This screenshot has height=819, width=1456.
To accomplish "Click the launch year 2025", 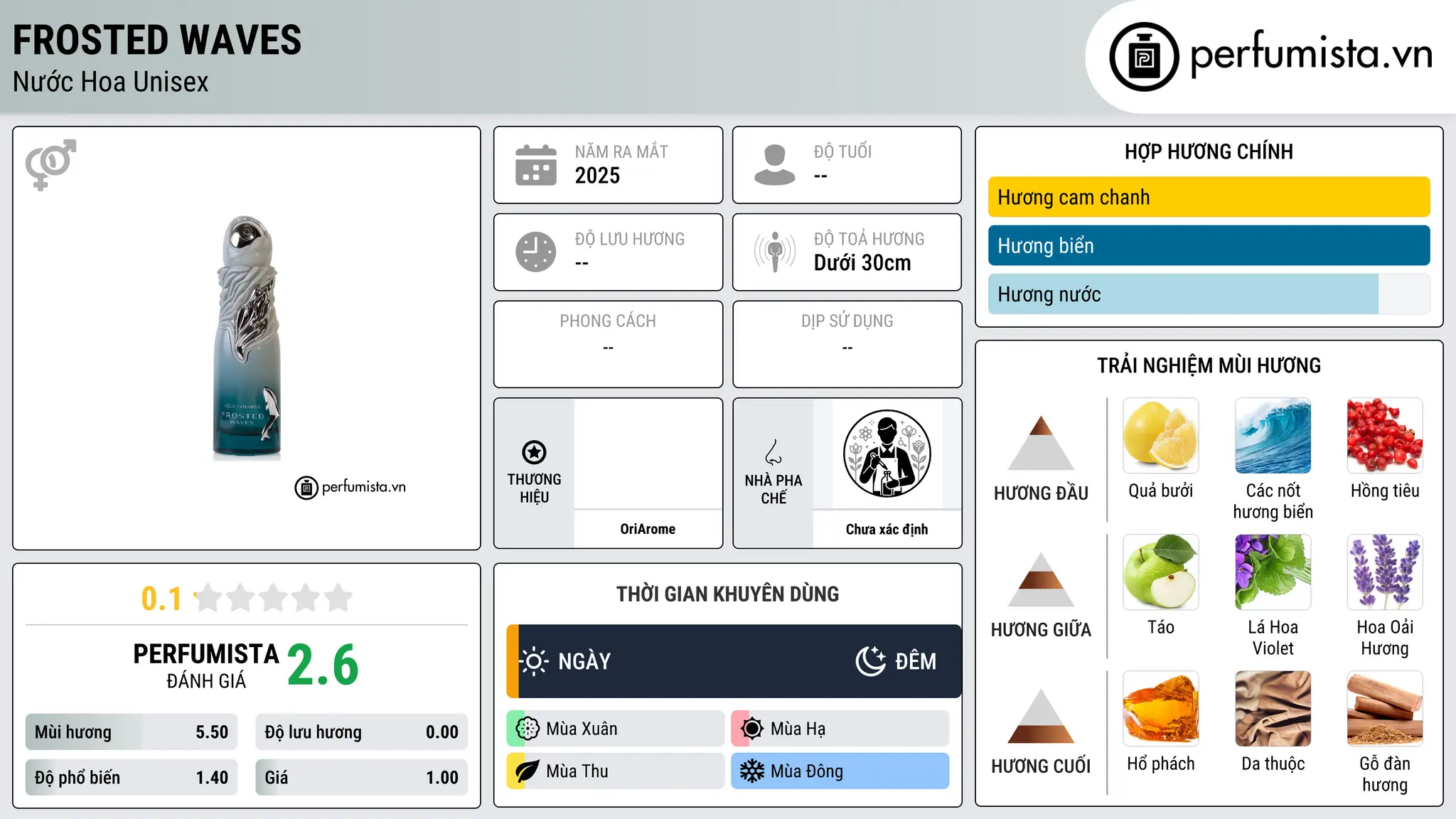I will [597, 176].
